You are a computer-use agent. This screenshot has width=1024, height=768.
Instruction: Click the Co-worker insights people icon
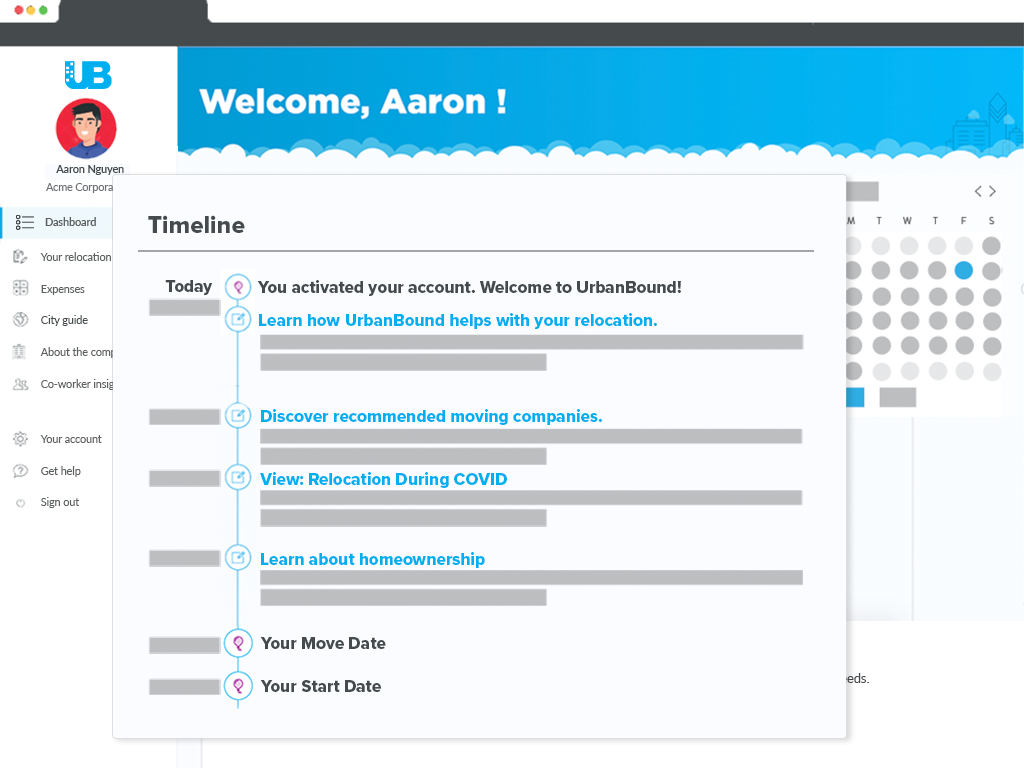click(20, 384)
